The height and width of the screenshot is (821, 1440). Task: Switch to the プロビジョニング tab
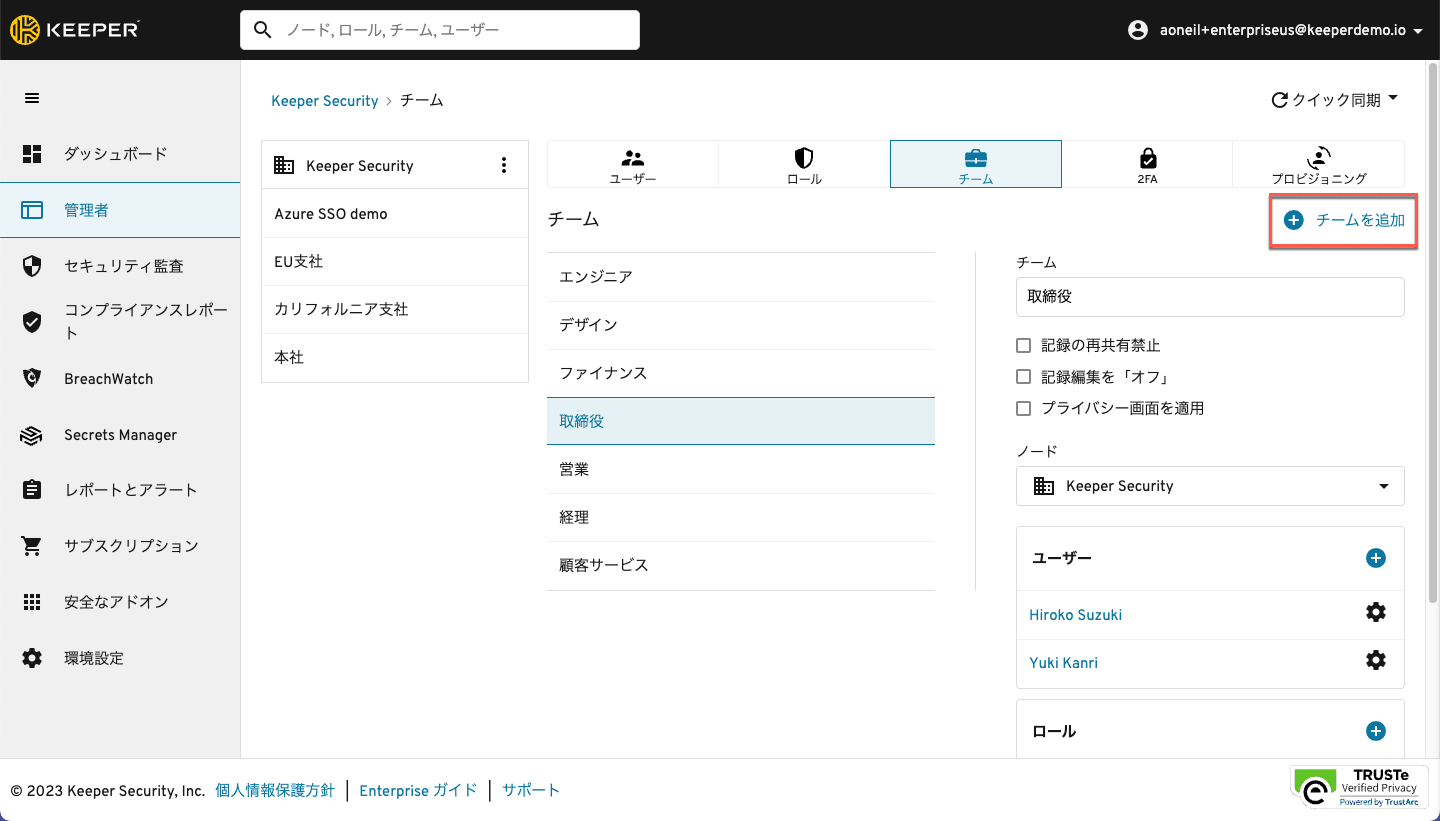pyautogui.click(x=1318, y=165)
